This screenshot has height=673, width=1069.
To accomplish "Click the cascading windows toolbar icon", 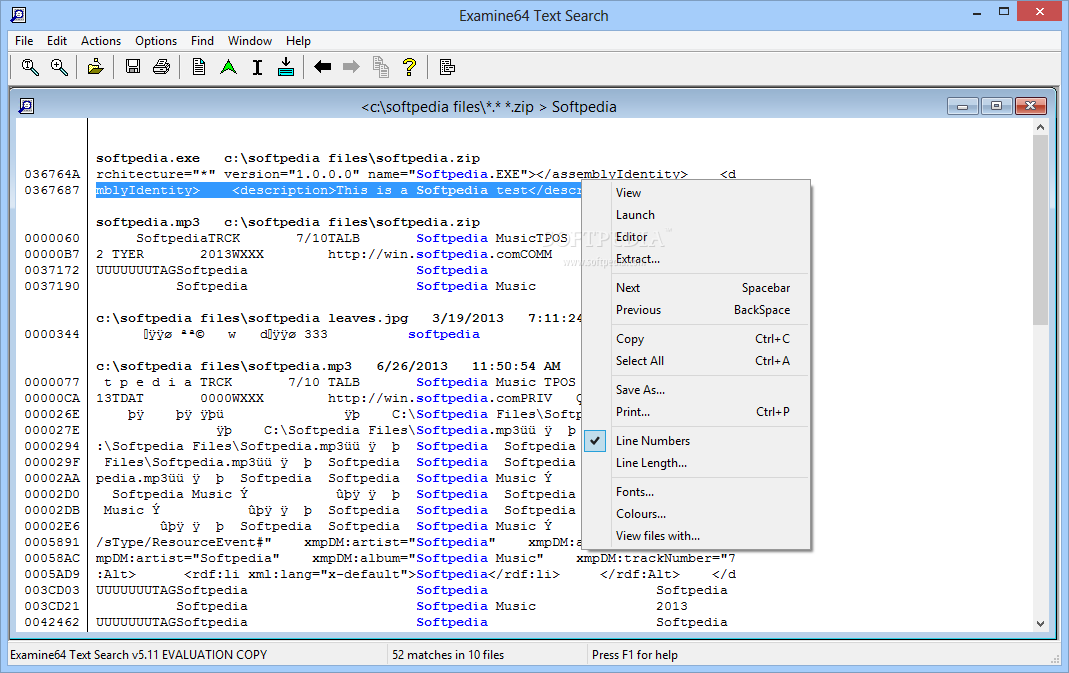I will 447,67.
